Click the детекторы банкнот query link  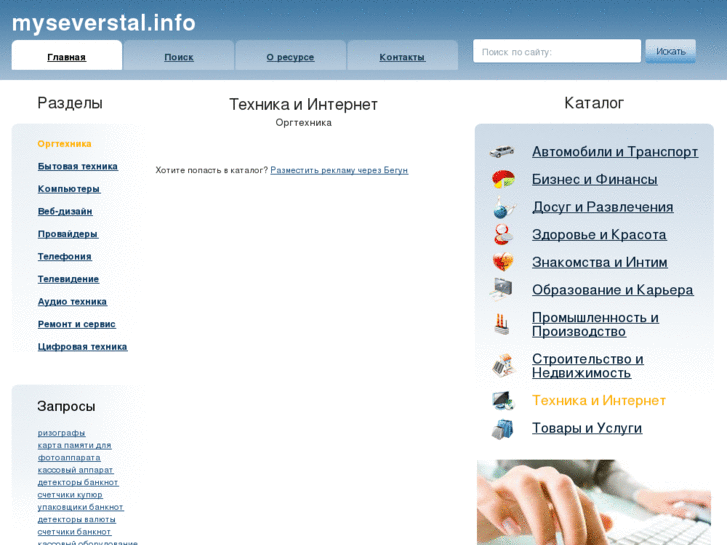coord(78,482)
